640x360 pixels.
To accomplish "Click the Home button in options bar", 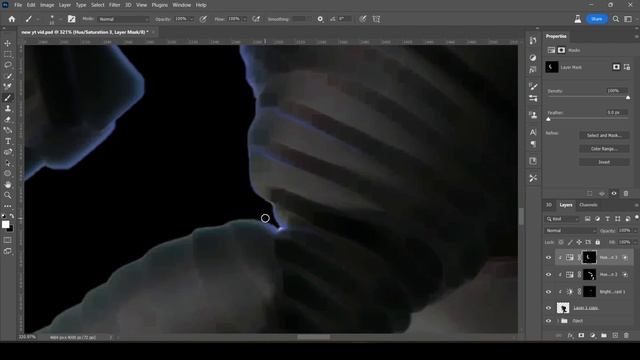I will (x=12, y=19).
